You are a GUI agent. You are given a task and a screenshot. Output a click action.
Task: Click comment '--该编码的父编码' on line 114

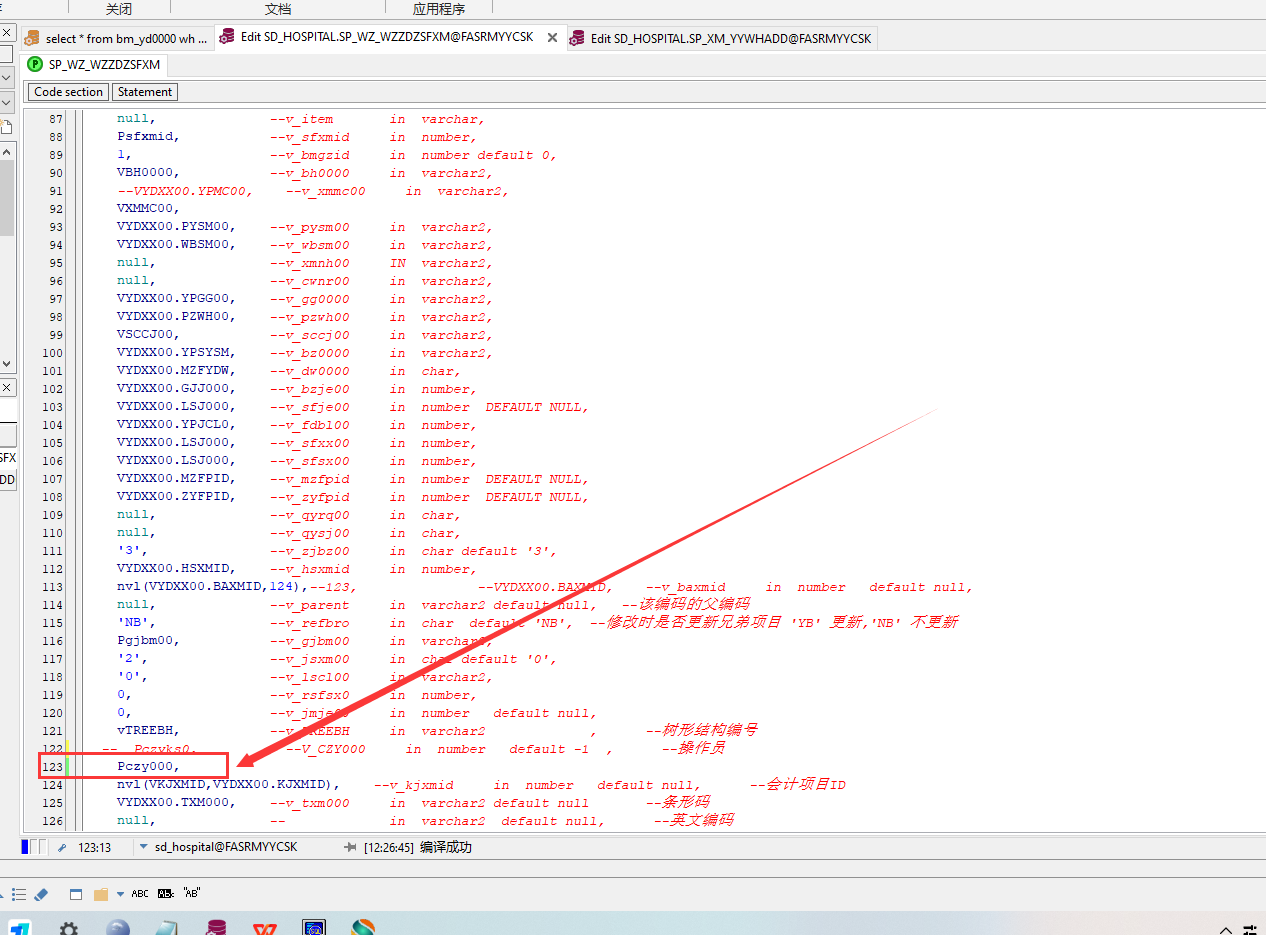click(x=686, y=604)
